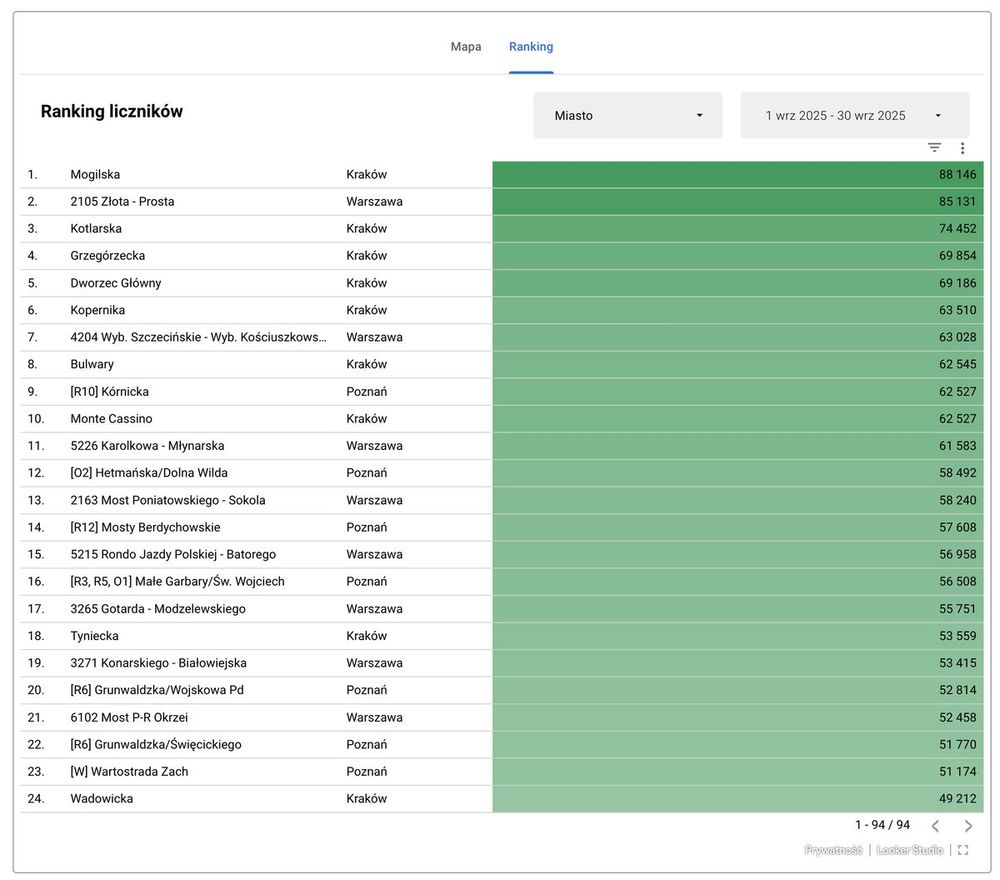Image resolution: width=1000 pixels, height=880 pixels.
Task: Go to the previous table page
Action: pos(935,826)
